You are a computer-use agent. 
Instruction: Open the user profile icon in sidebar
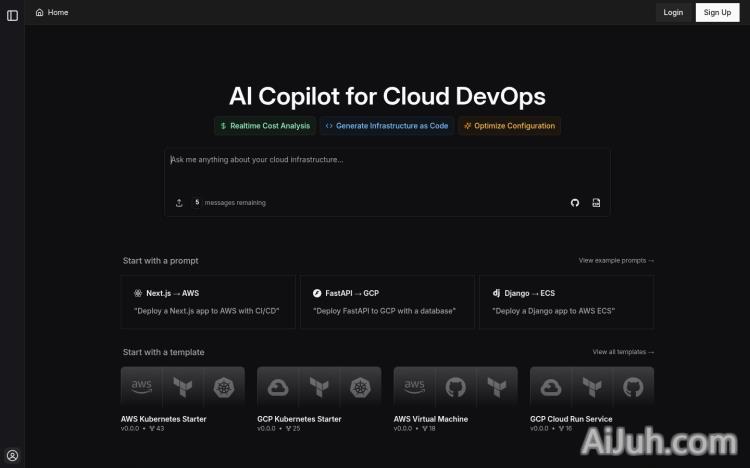[x=12, y=455]
